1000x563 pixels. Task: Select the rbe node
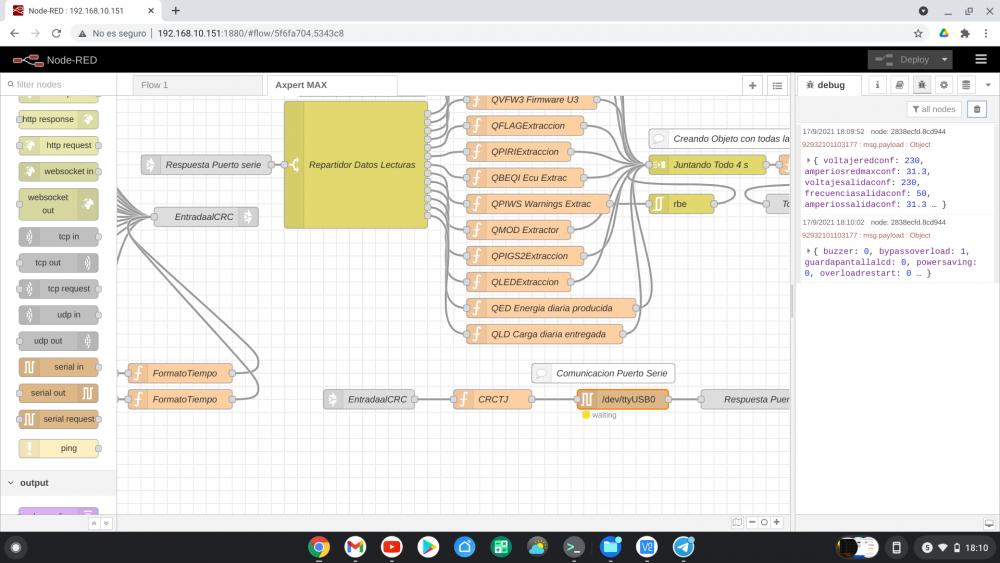tap(681, 204)
